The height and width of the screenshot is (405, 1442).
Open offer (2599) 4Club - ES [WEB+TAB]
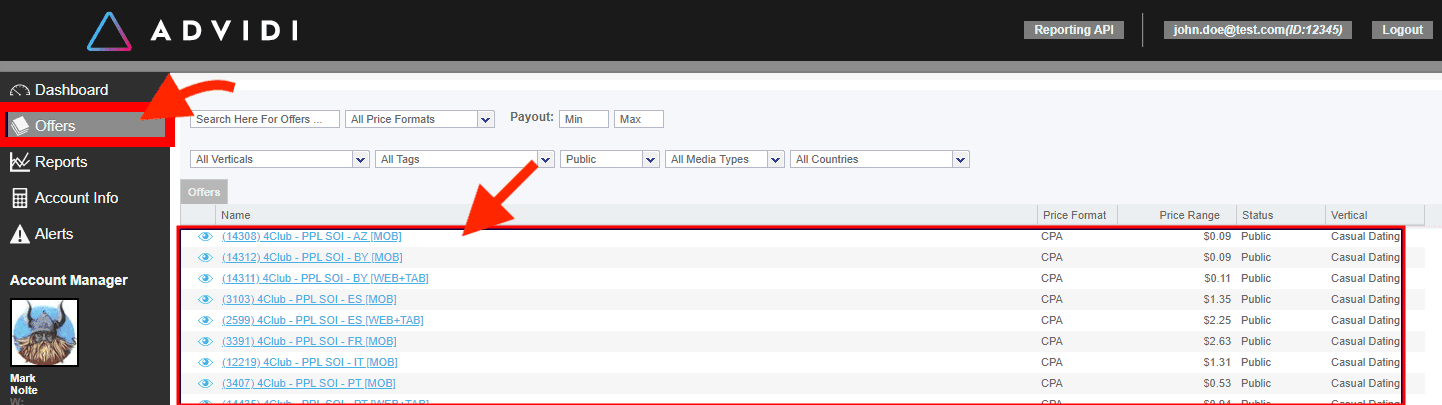click(322, 320)
